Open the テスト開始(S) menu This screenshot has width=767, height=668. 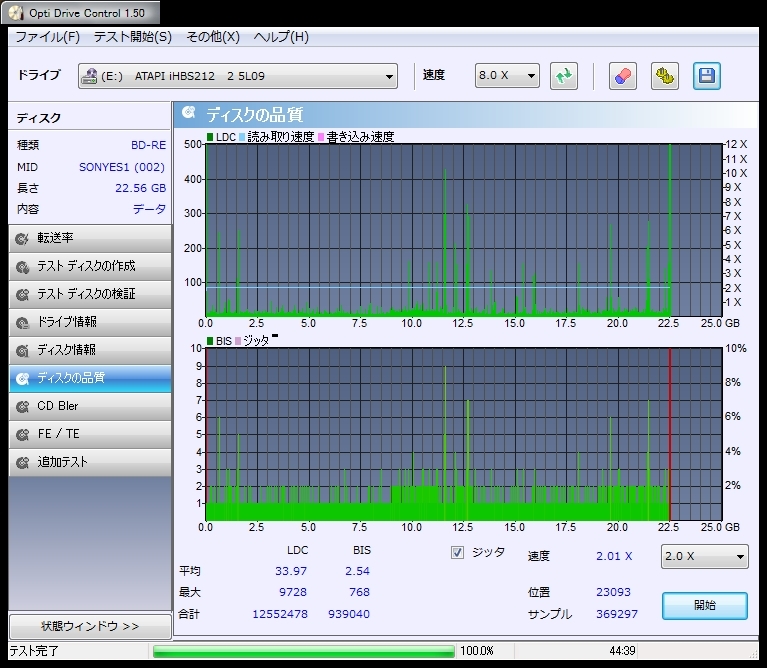point(132,37)
